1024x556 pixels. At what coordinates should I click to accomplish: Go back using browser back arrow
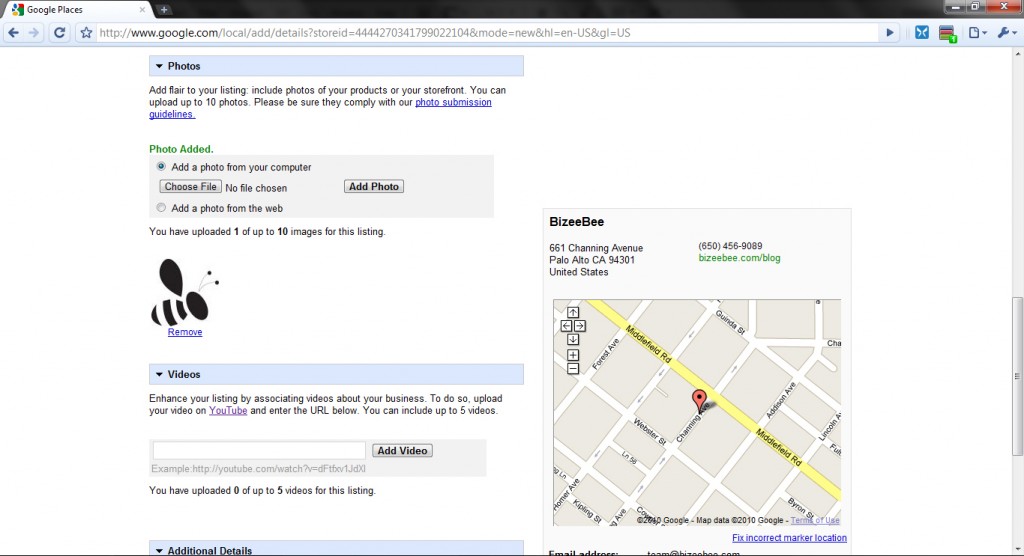[x=14, y=33]
